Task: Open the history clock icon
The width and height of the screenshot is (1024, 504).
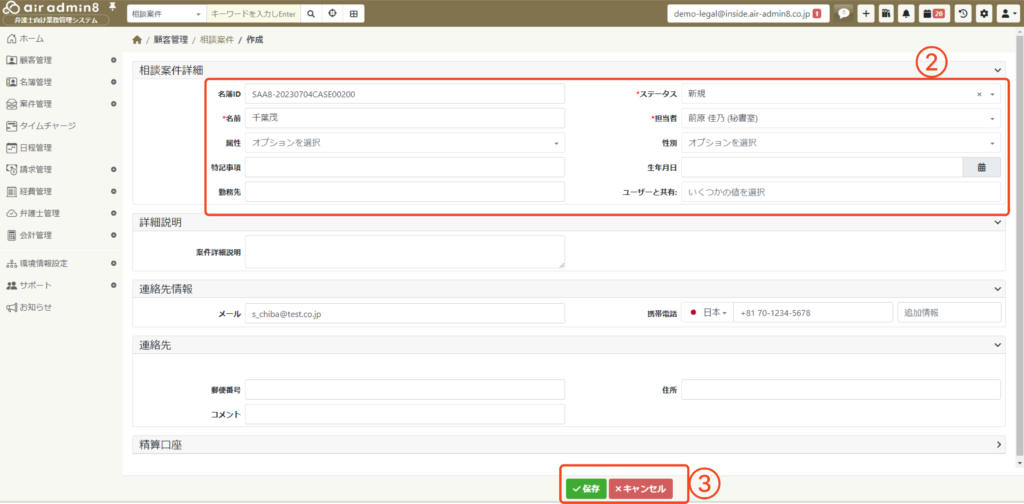Action: 963,14
